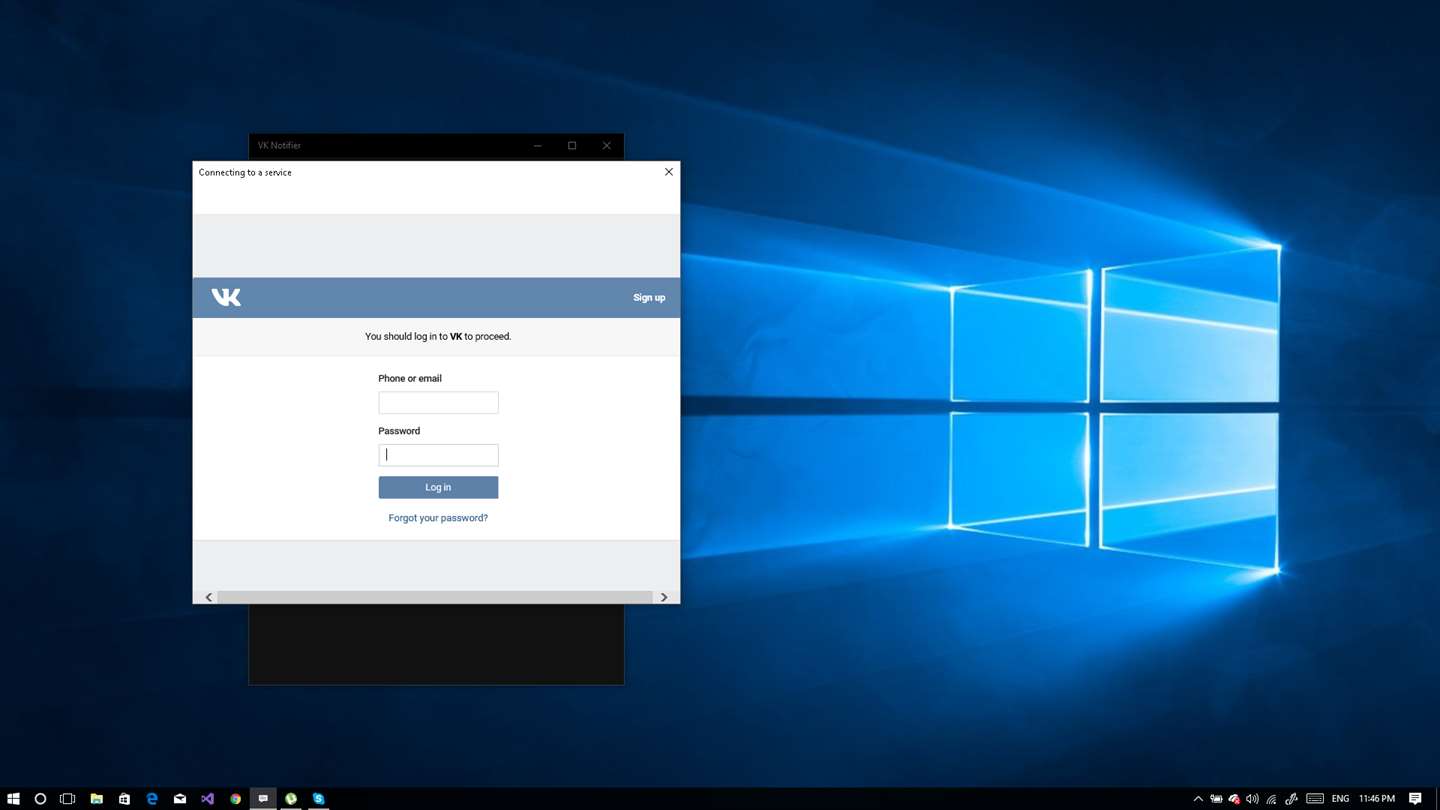Image resolution: width=1440 pixels, height=810 pixels.
Task: Click the VK logo in the header
Action: pos(226,297)
